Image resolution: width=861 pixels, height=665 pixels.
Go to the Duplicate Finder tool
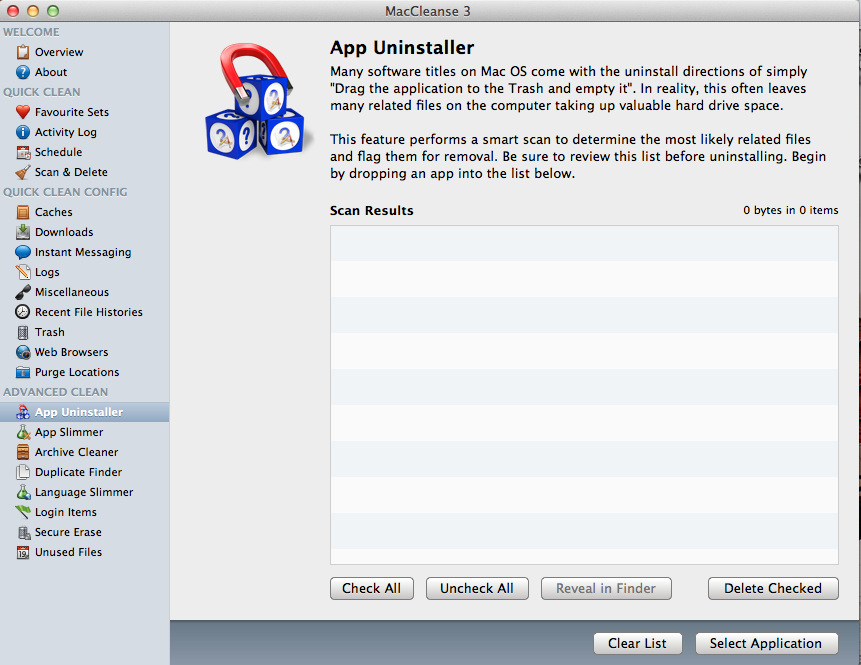[x=78, y=472]
